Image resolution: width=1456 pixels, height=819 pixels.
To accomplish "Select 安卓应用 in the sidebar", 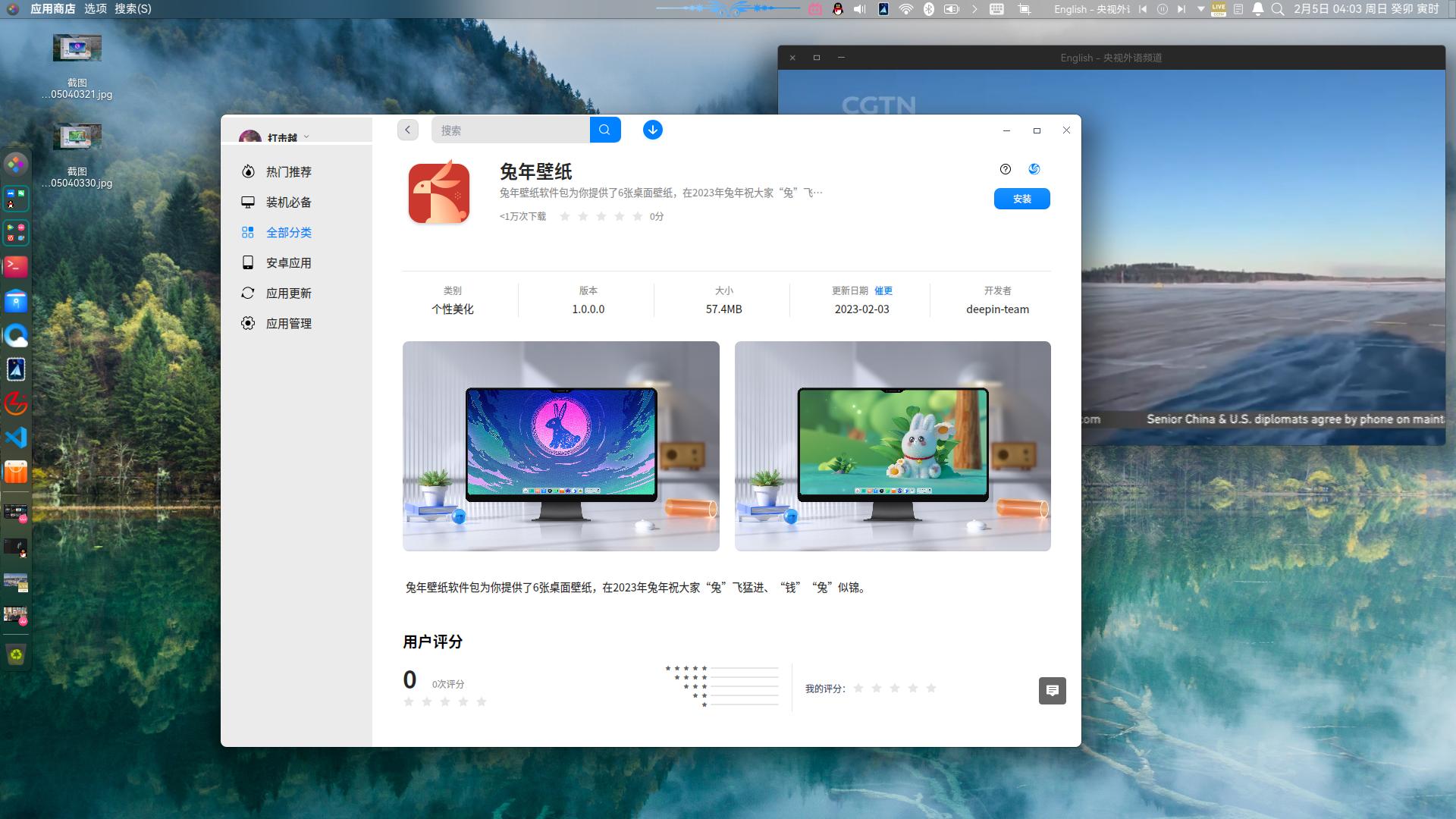I will (x=288, y=262).
